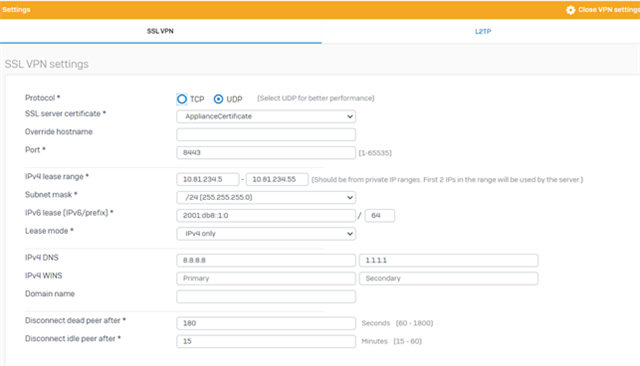Open the SSL server certificate dropdown
The width and height of the screenshot is (640, 366).
pyautogui.click(x=266, y=116)
